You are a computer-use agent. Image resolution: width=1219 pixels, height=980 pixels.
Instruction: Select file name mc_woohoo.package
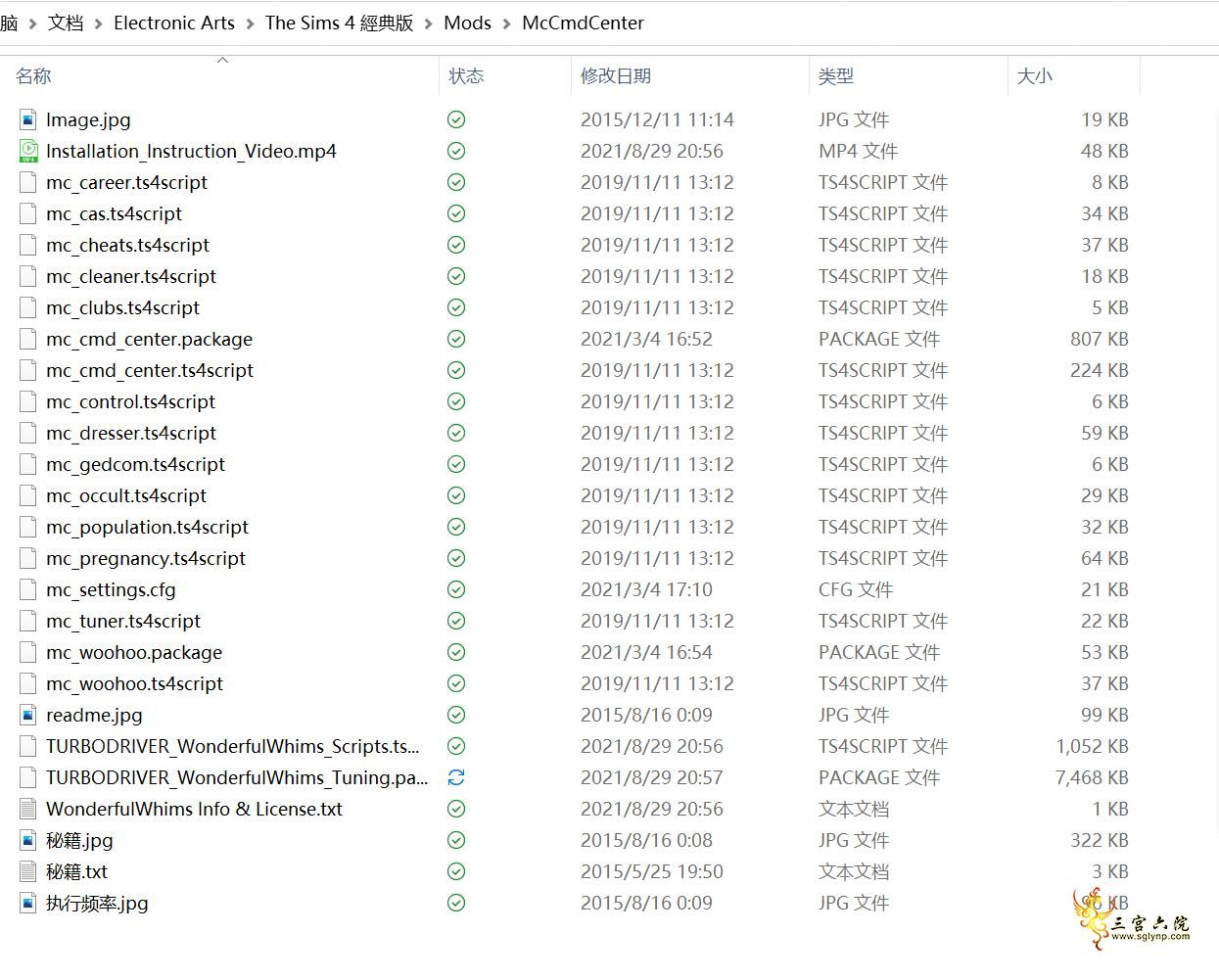(x=134, y=652)
